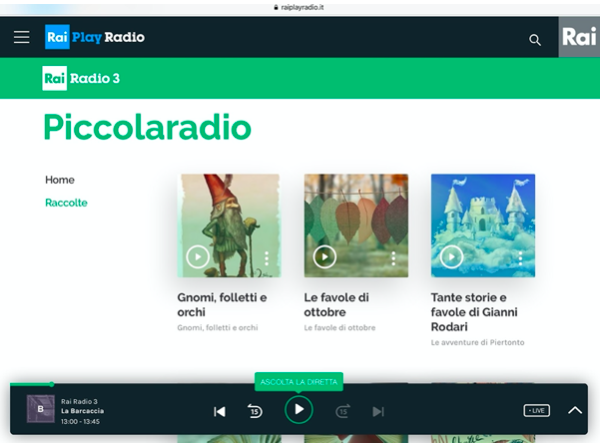Forward 15 seconds

pyautogui.click(x=343, y=411)
